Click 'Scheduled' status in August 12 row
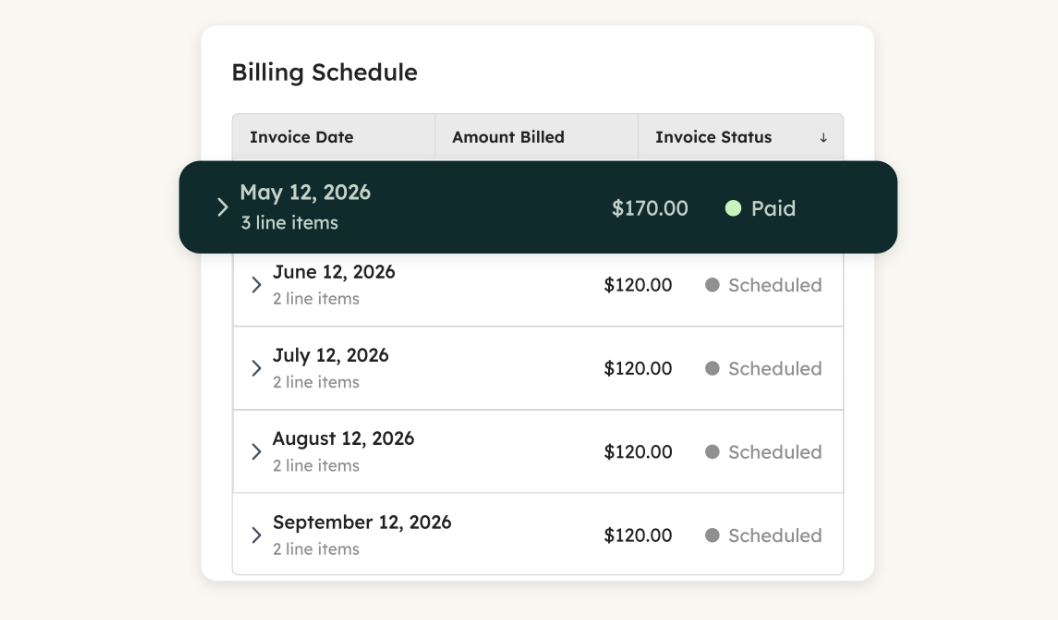Viewport: 1058px width, 620px height. coord(775,451)
